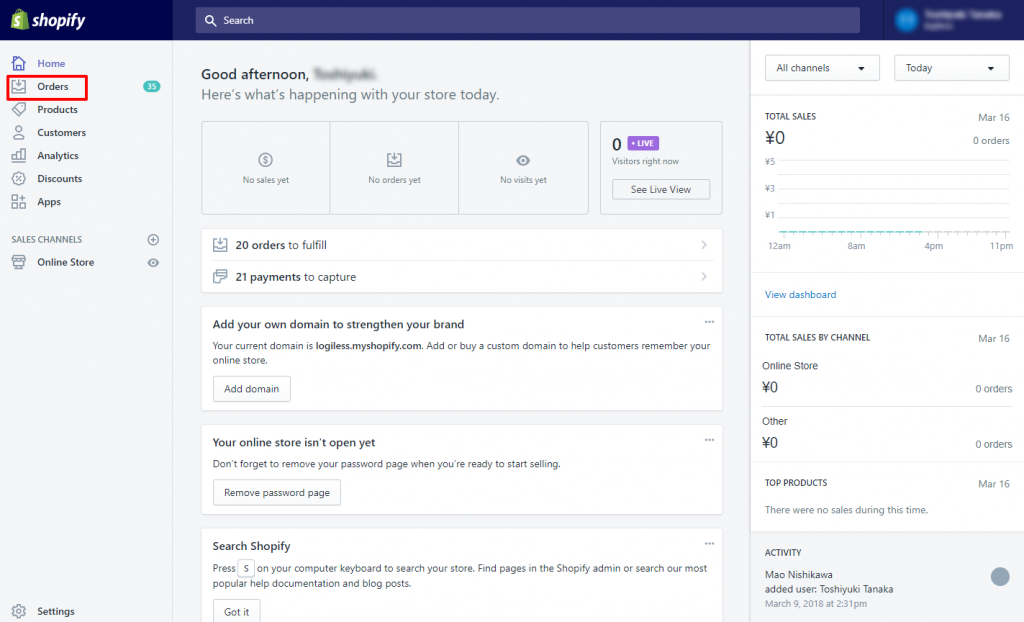Click the activity user avatar circle
The width and height of the screenshot is (1024, 622).
point(1000,576)
